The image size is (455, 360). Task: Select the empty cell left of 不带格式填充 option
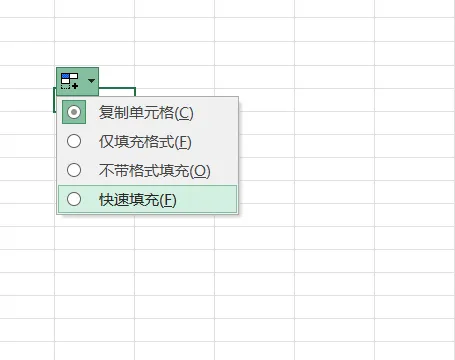coord(27,169)
